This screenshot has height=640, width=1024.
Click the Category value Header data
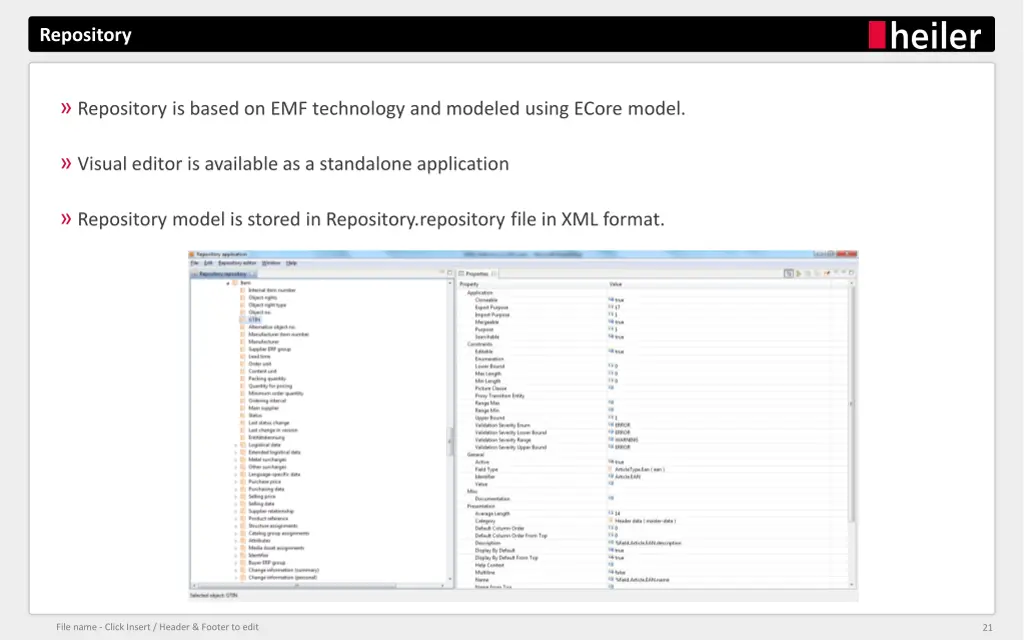645,521
